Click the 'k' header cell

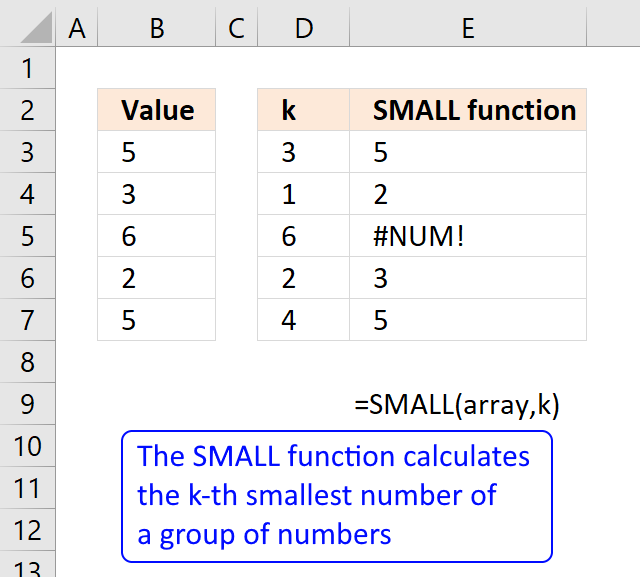point(304,110)
